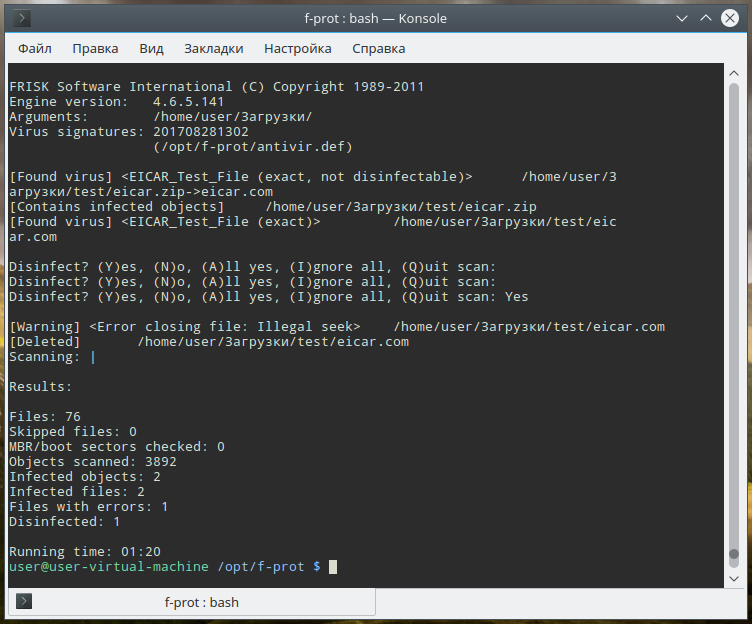Close the Konsole window
Image resolution: width=752 pixels, height=624 pixels.
click(x=729, y=19)
